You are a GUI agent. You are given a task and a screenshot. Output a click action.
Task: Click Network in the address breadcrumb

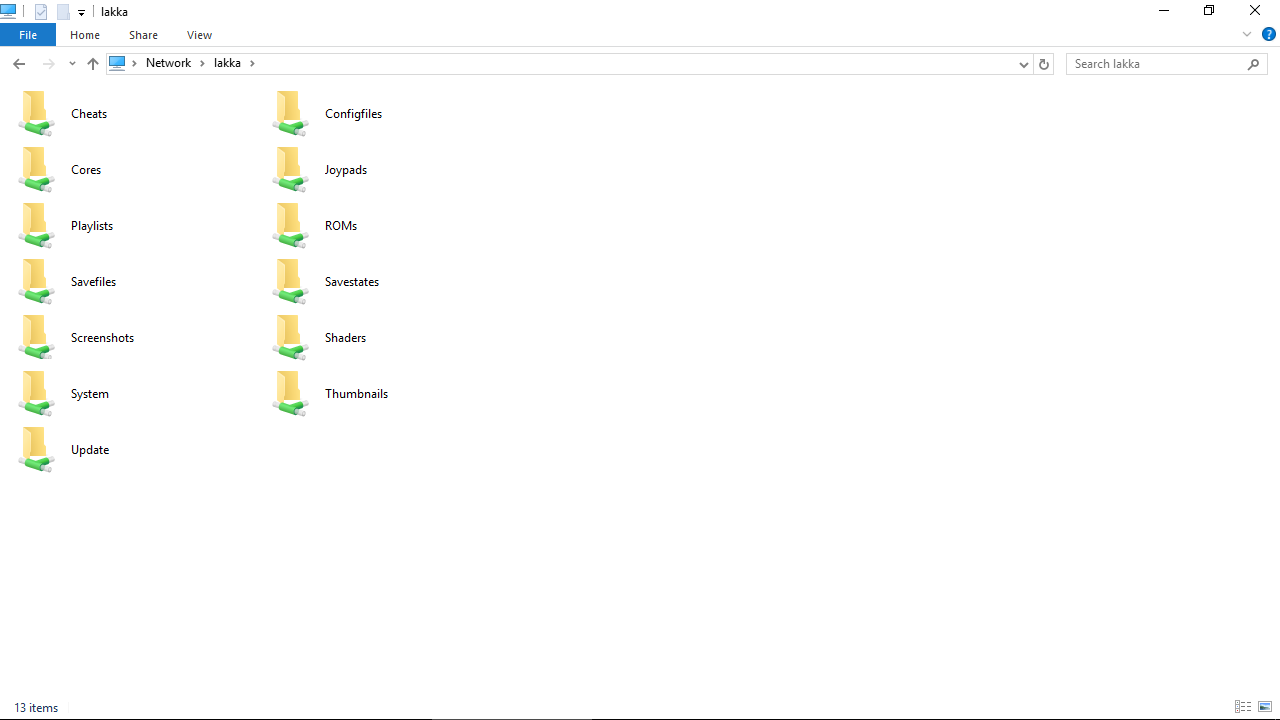click(168, 63)
